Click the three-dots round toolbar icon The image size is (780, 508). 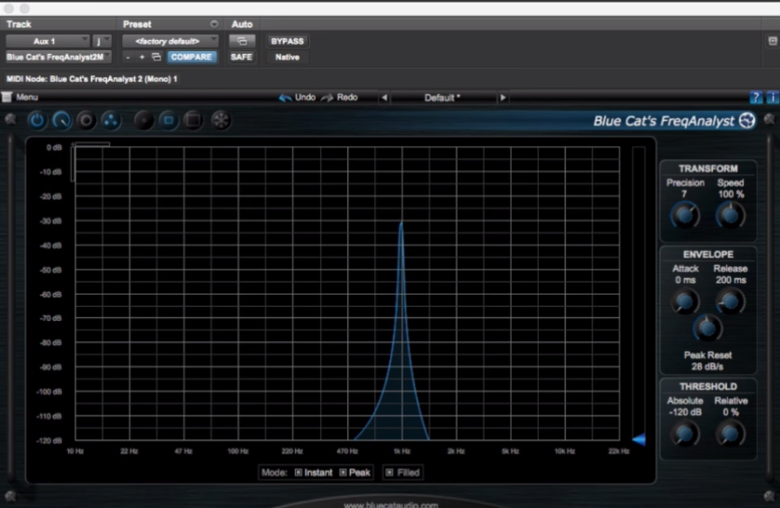110,120
